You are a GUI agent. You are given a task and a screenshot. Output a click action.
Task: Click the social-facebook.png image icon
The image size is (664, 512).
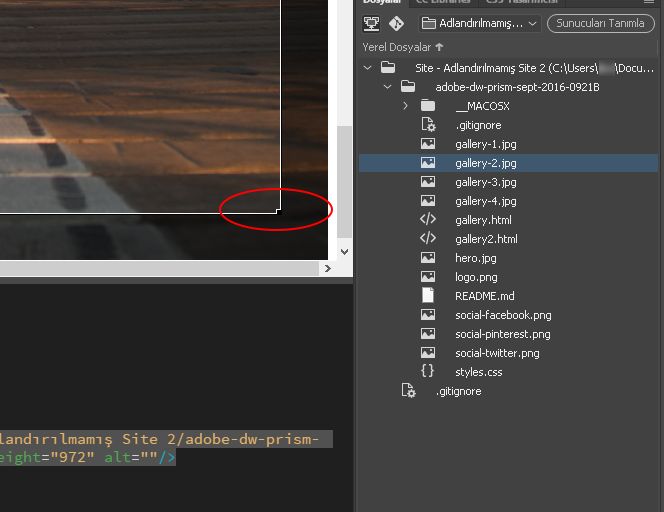click(428, 314)
